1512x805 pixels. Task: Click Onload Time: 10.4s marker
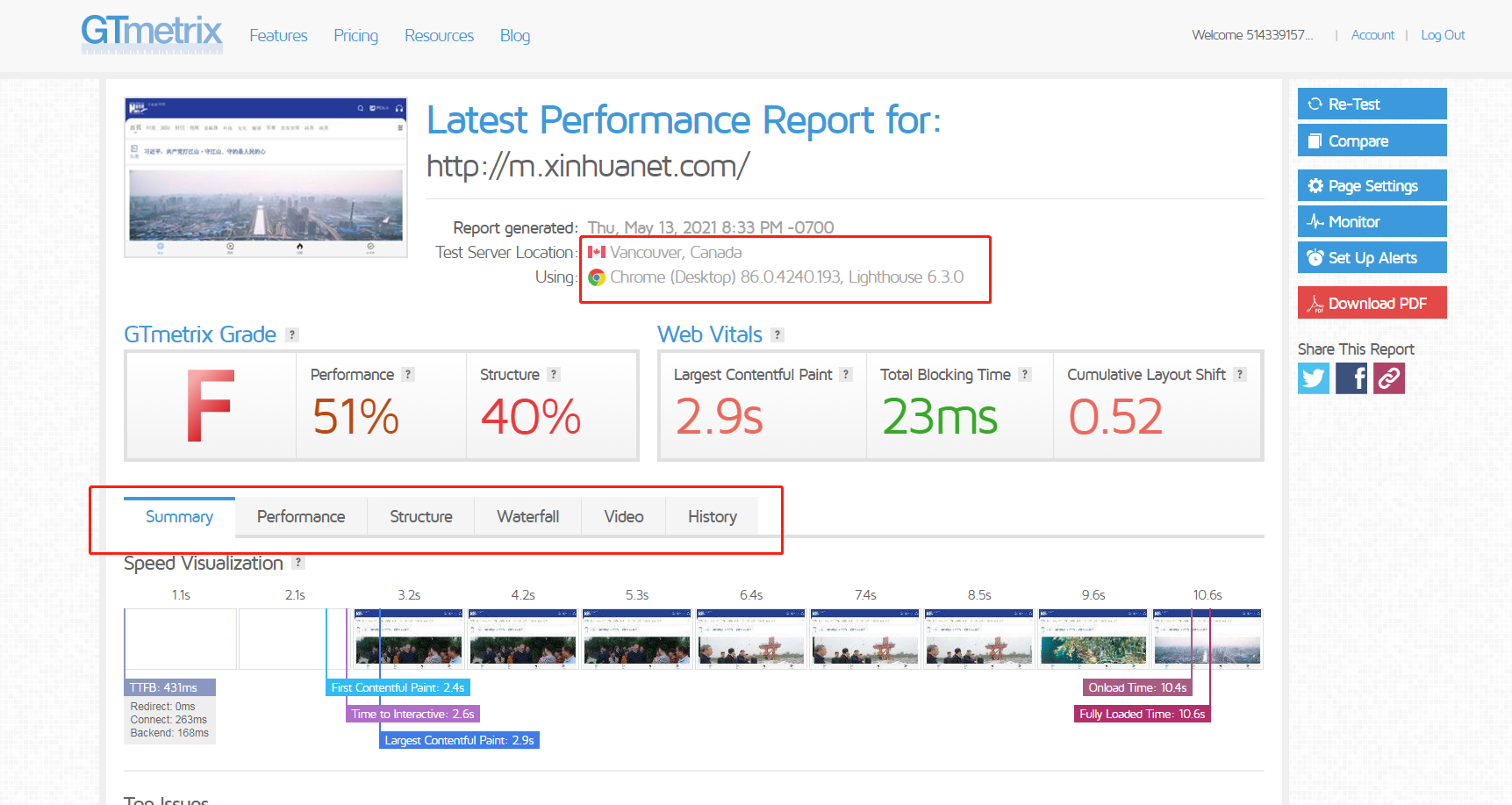click(1137, 687)
